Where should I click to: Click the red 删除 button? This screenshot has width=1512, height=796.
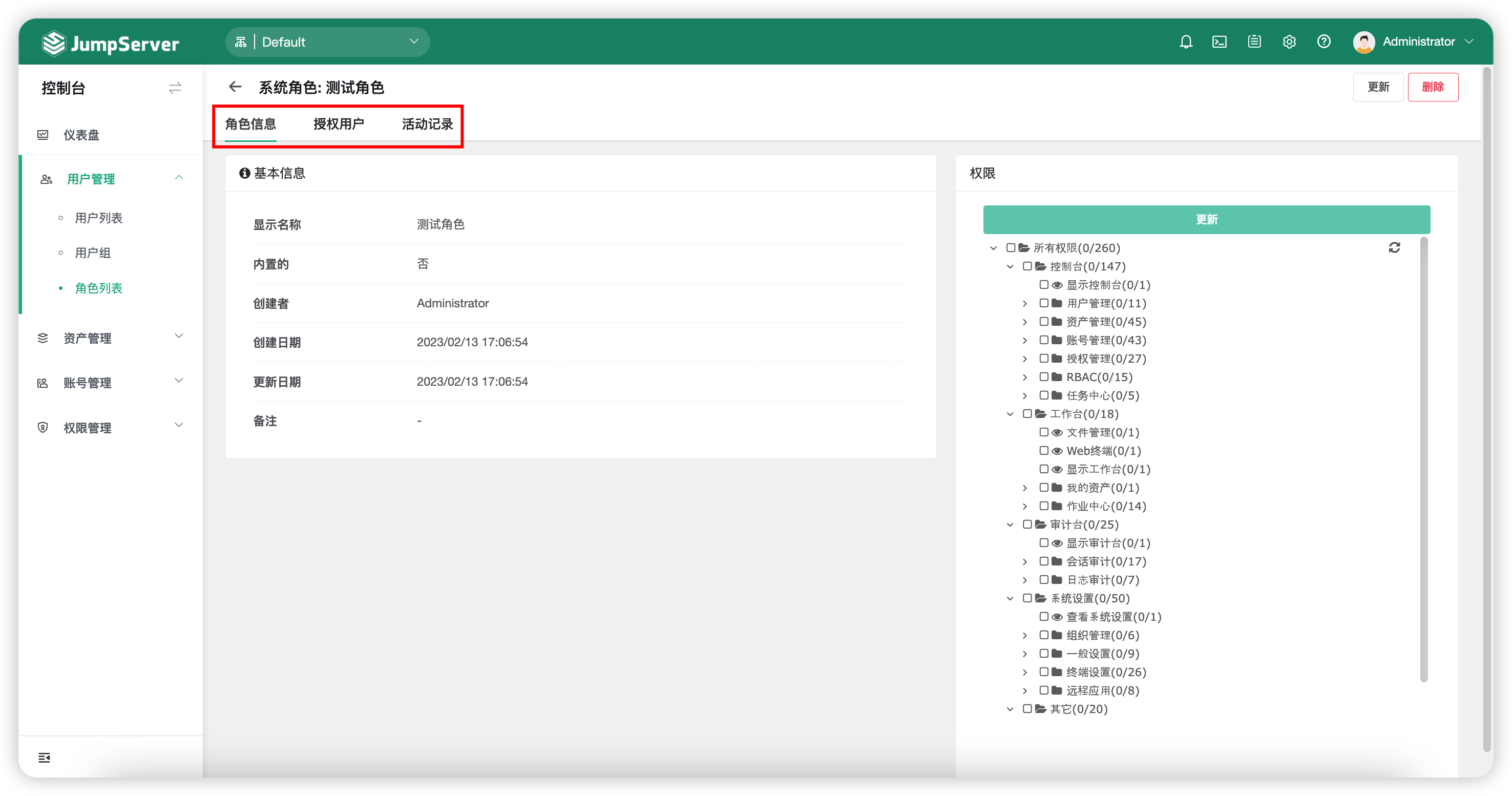(x=1432, y=87)
